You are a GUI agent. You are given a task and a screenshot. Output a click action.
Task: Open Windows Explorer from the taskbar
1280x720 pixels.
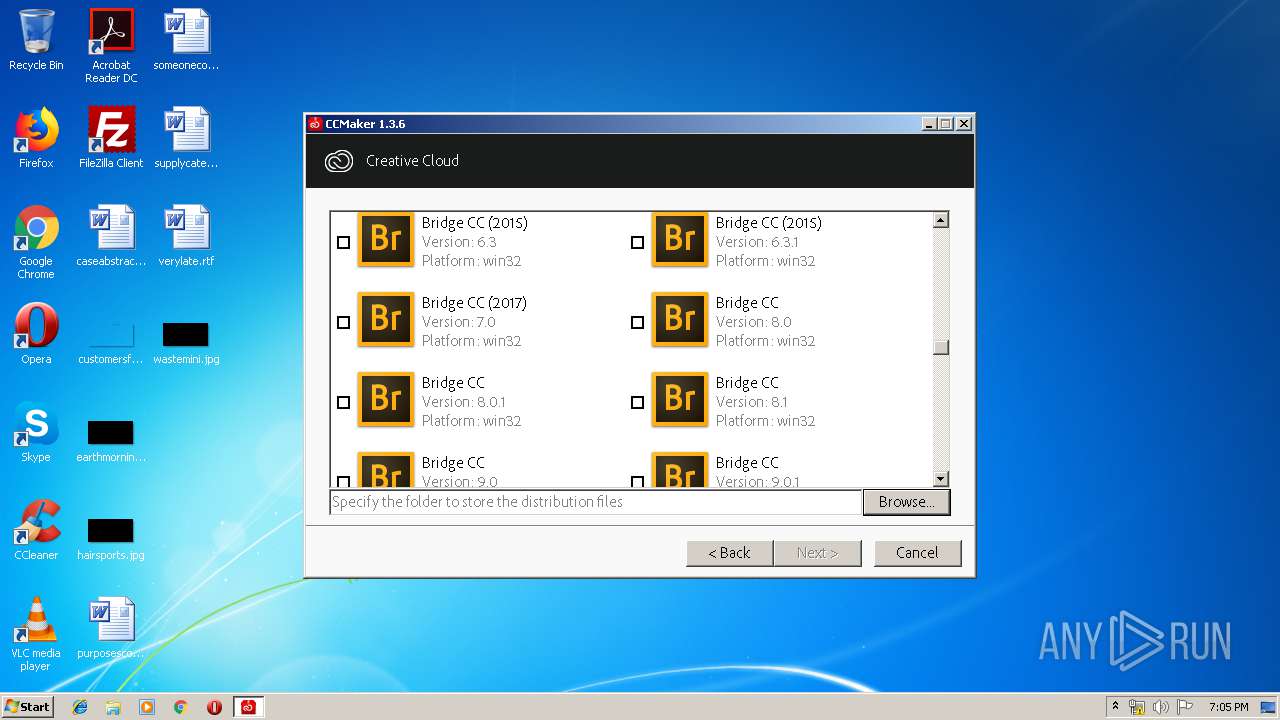click(x=113, y=707)
